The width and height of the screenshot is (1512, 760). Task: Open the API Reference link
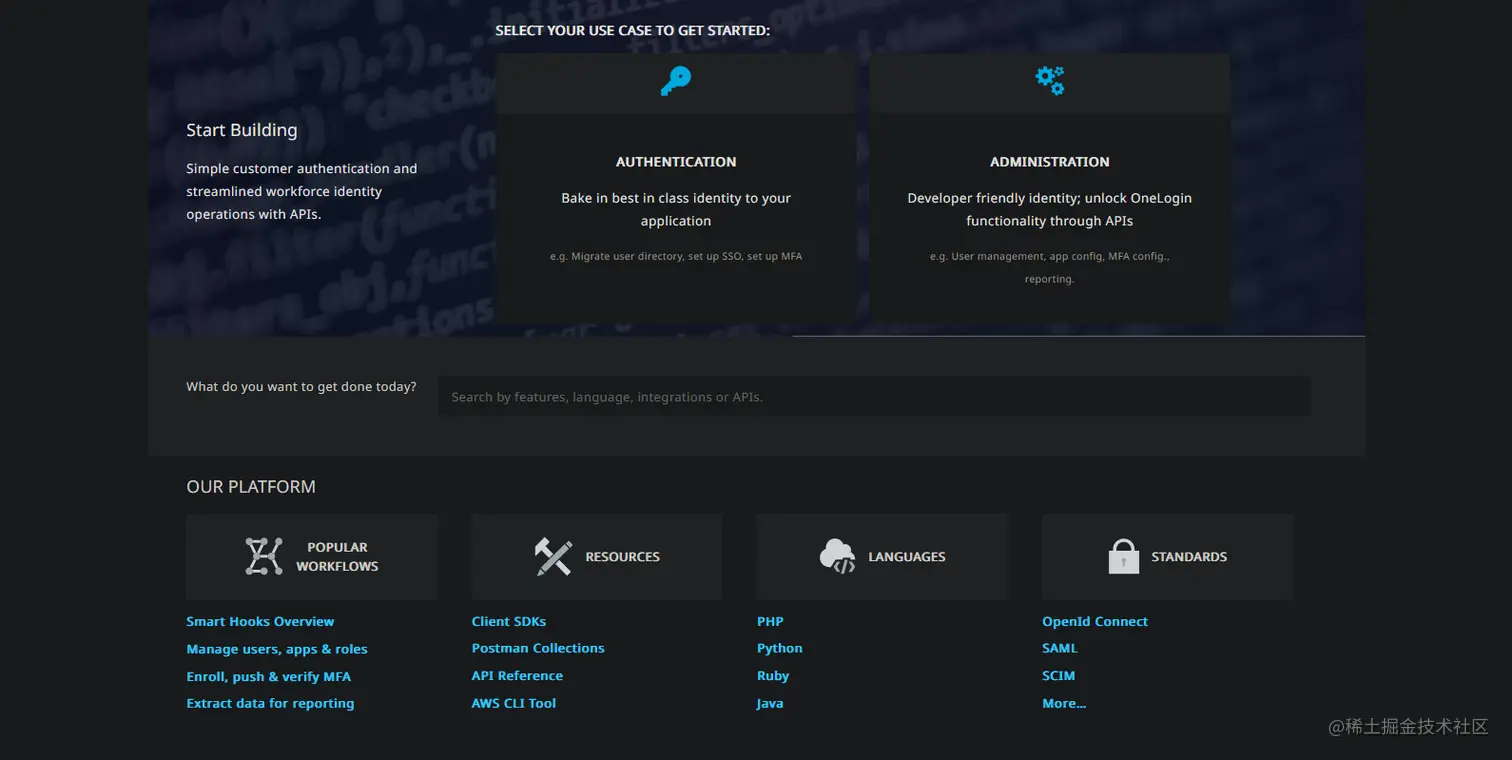click(517, 676)
